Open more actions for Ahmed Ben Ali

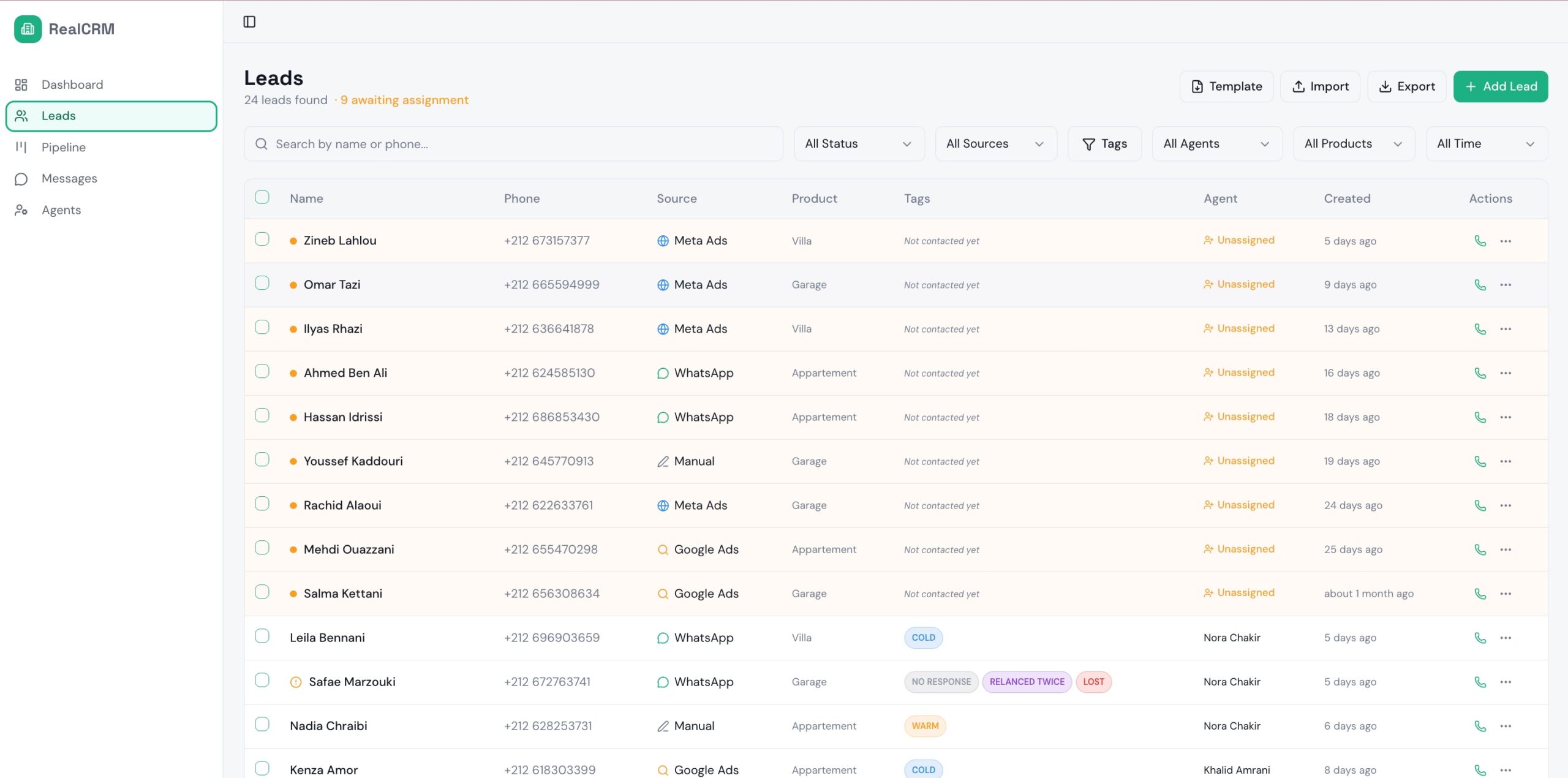pos(1506,373)
